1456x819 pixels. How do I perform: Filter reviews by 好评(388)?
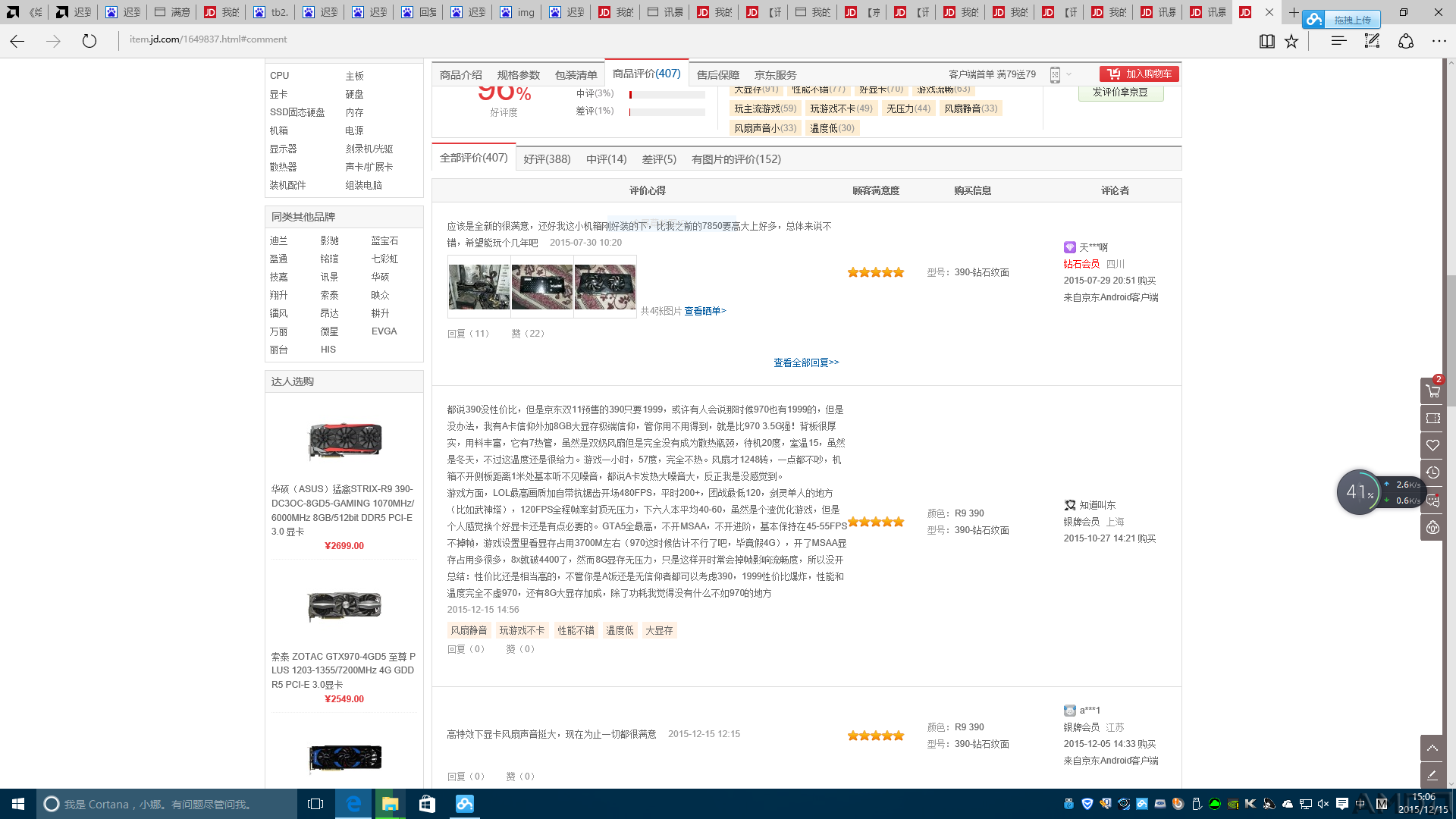547,159
